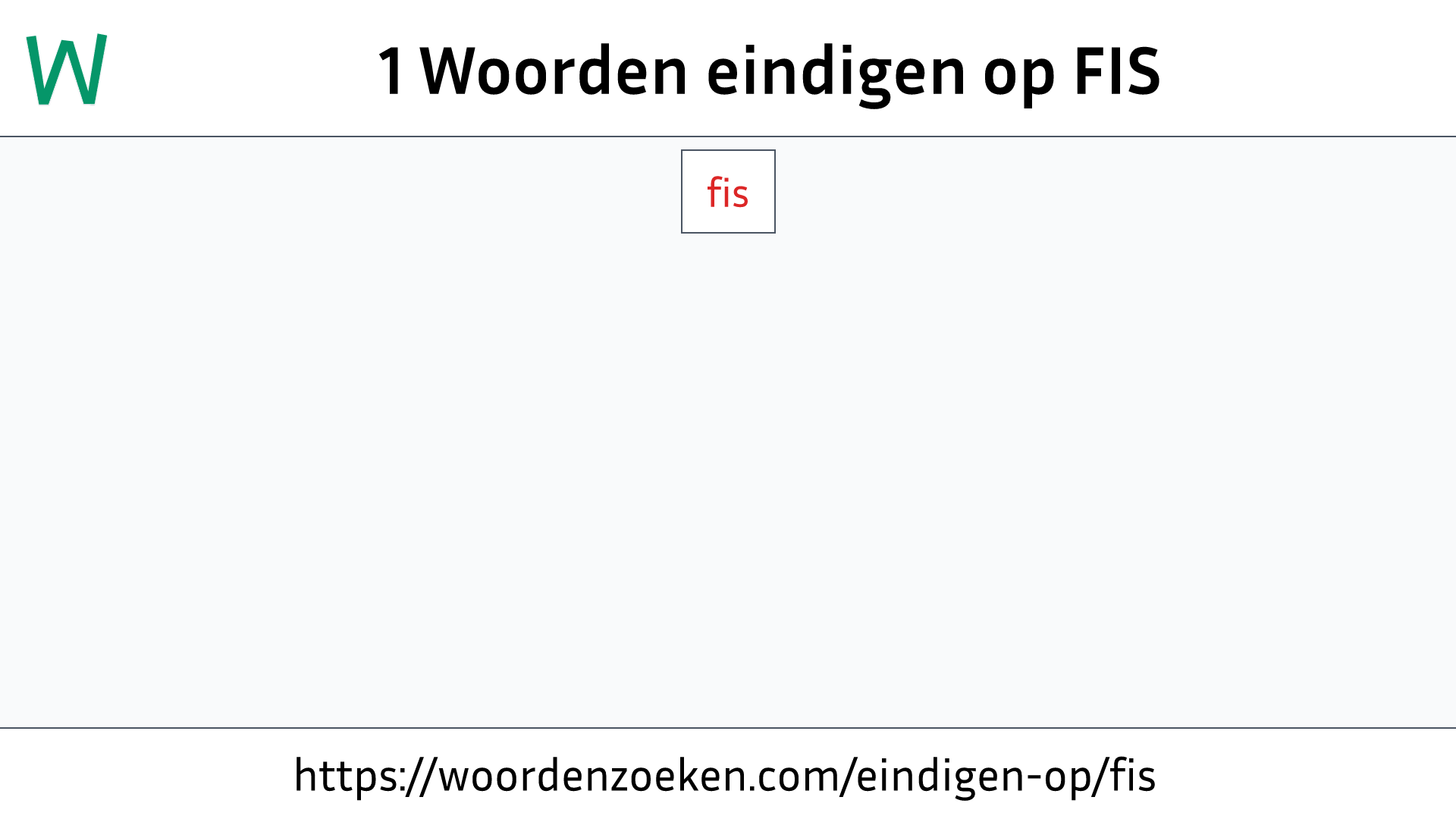Select the 'fis' search result tile
The height and width of the screenshot is (819, 1456).
(728, 191)
